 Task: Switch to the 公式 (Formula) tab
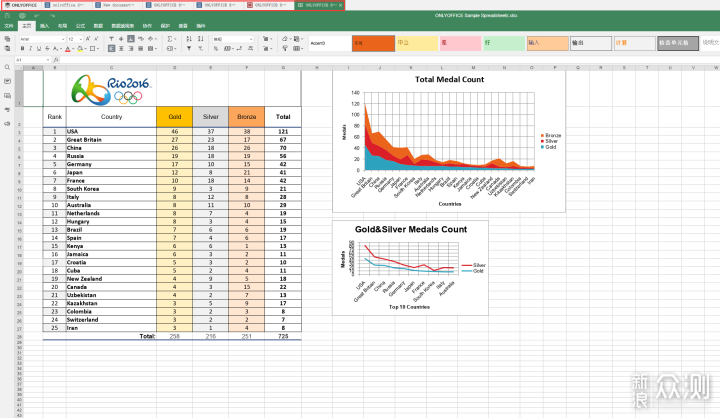pos(80,26)
